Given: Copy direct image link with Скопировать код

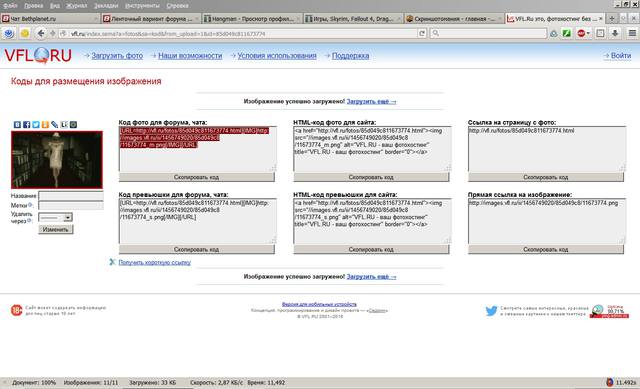Looking at the screenshot, I should pos(546,249).
